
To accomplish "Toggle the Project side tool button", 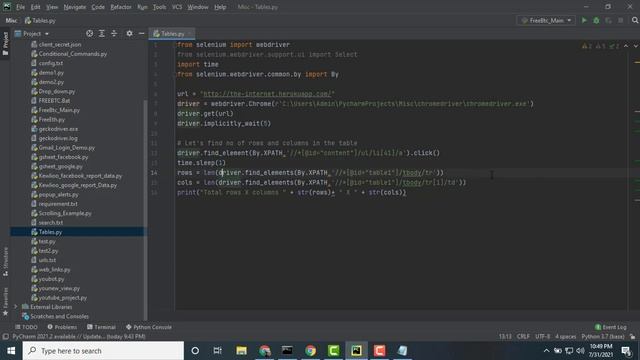I will 5,43.
